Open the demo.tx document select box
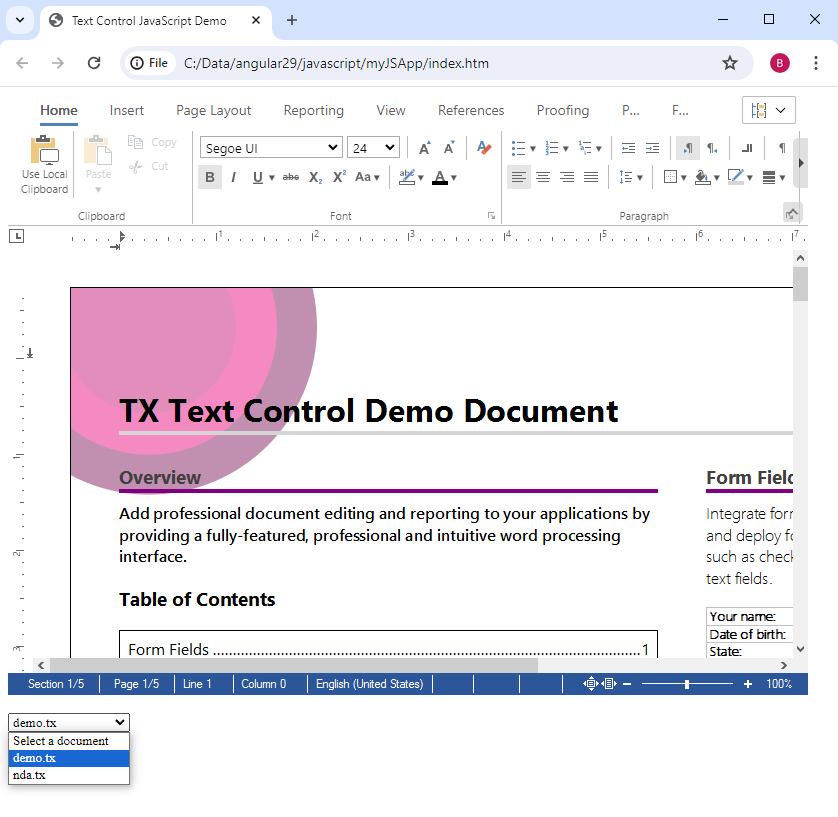Screen dimensions: 838x817 point(69,722)
